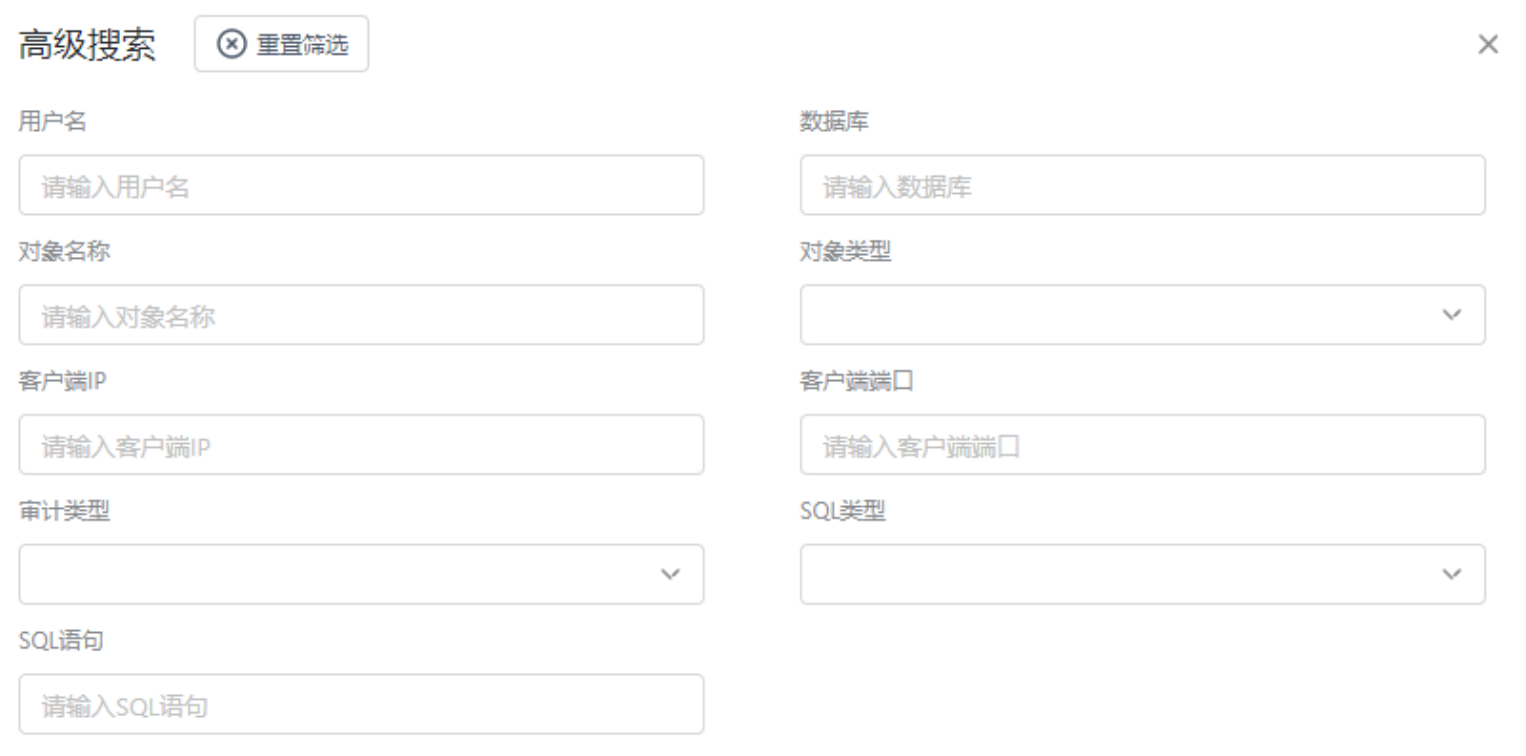Open the 对象类型 dropdown
This screenshot has height=756, width=1526.
tap(1140, 314)
